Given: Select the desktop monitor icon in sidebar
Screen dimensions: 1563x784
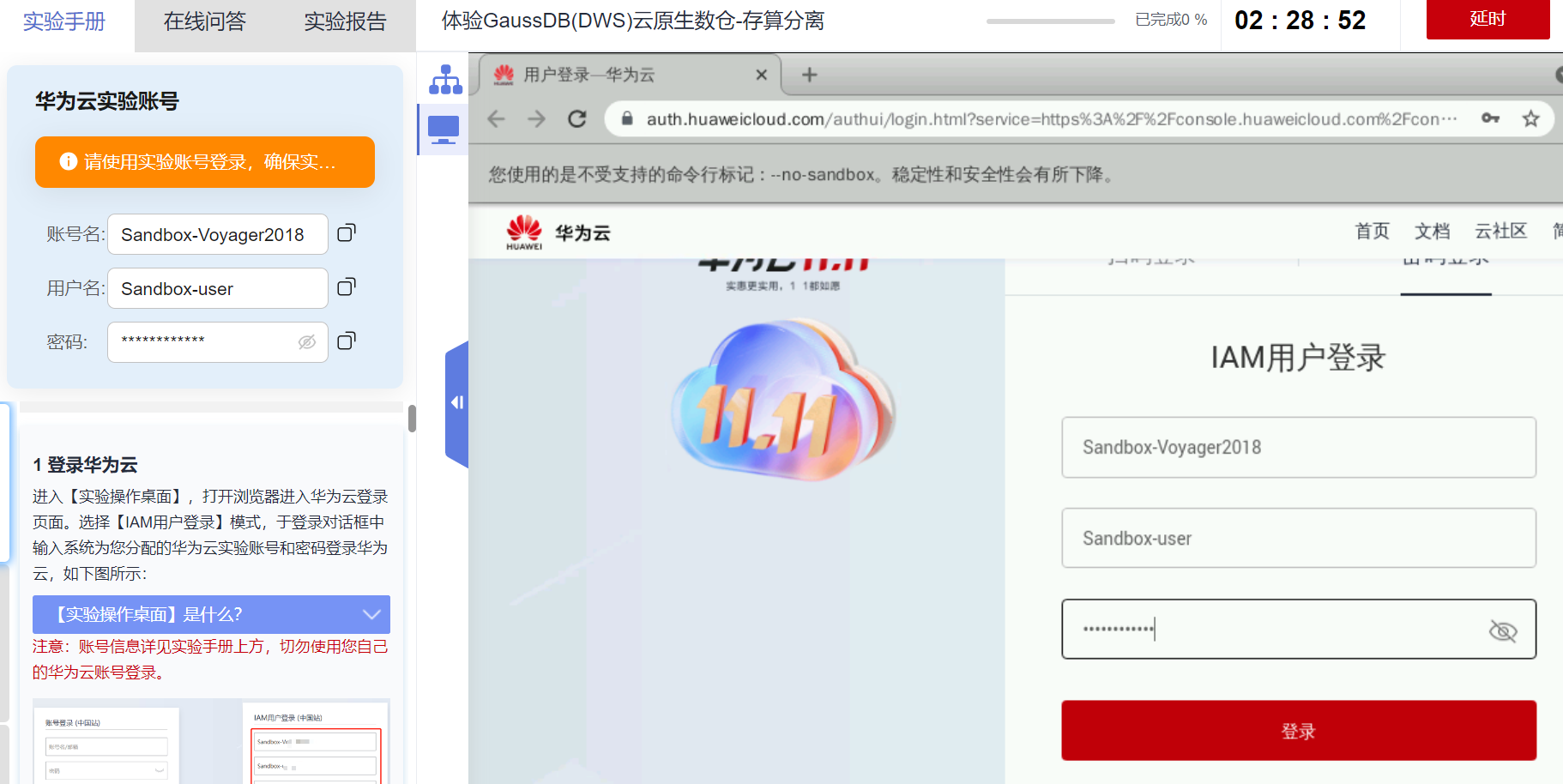Looking at the screenshot, I should 444,130.
